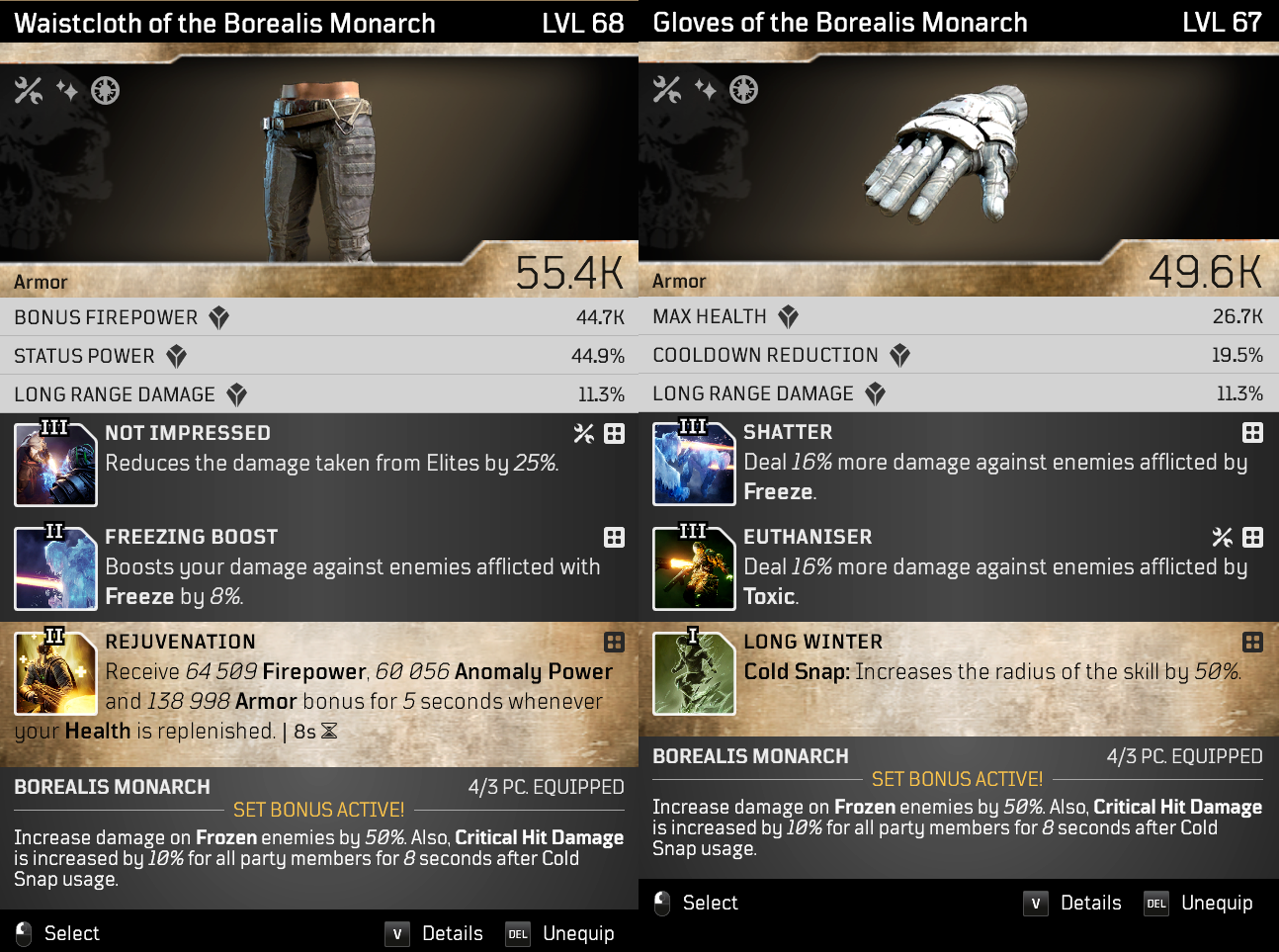Click the Gloves preview image
1279x952 pixels.
point(947,151)
